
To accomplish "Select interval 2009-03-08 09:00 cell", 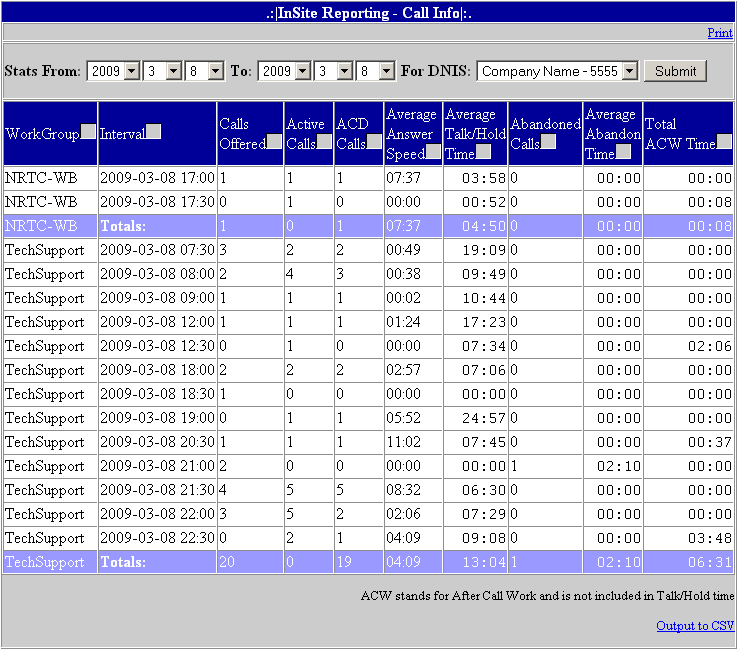I will 157,298.
